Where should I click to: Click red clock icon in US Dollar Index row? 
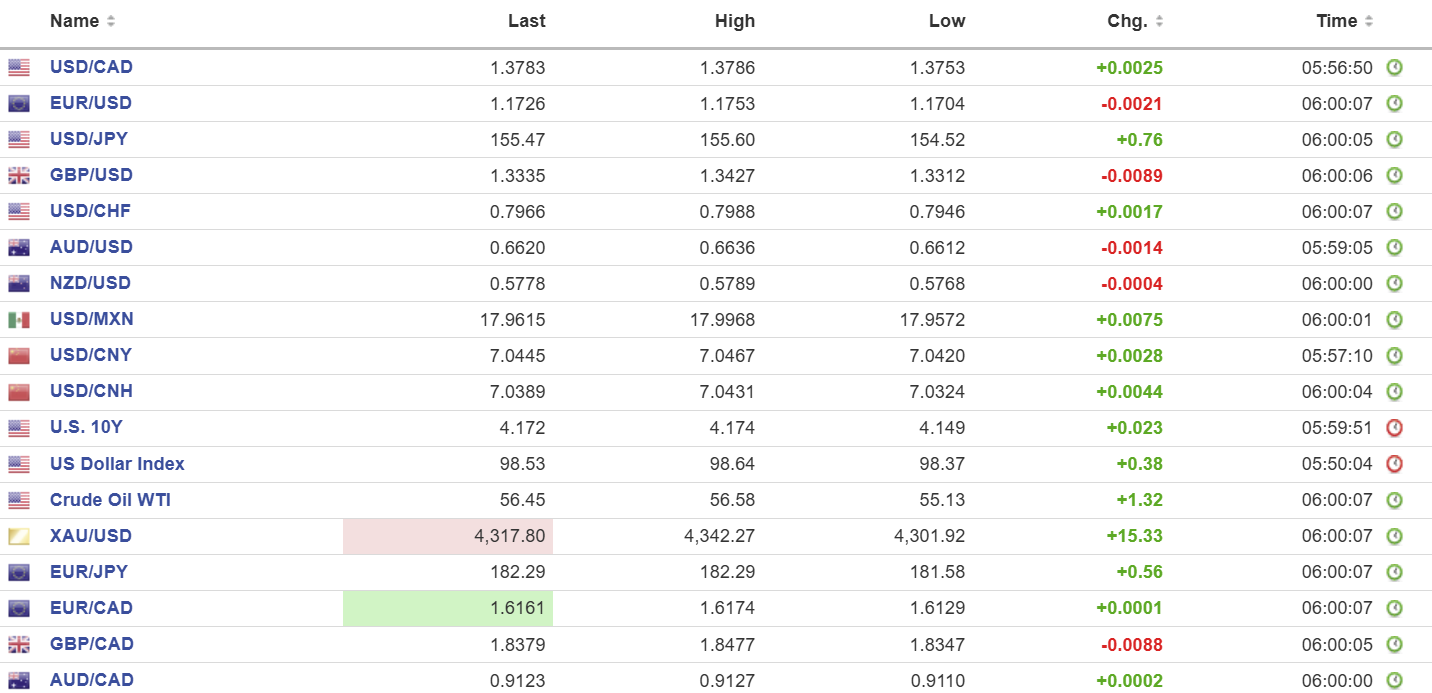tap(1394, 464)
